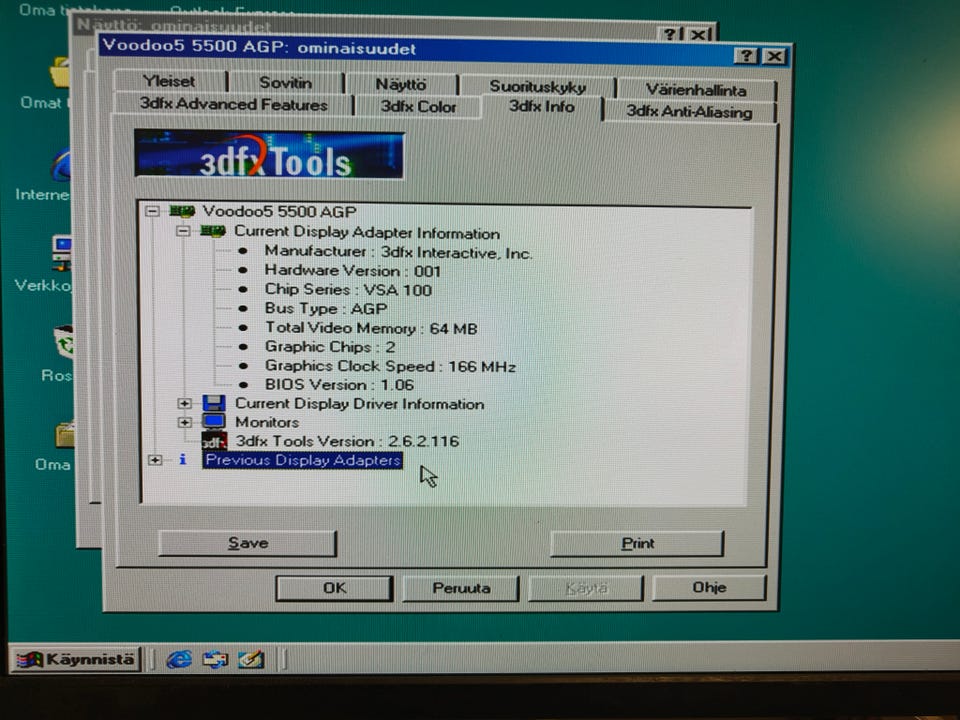Expand the Monitors node
This screenshot has width=960, height=720.
(184, 422)
